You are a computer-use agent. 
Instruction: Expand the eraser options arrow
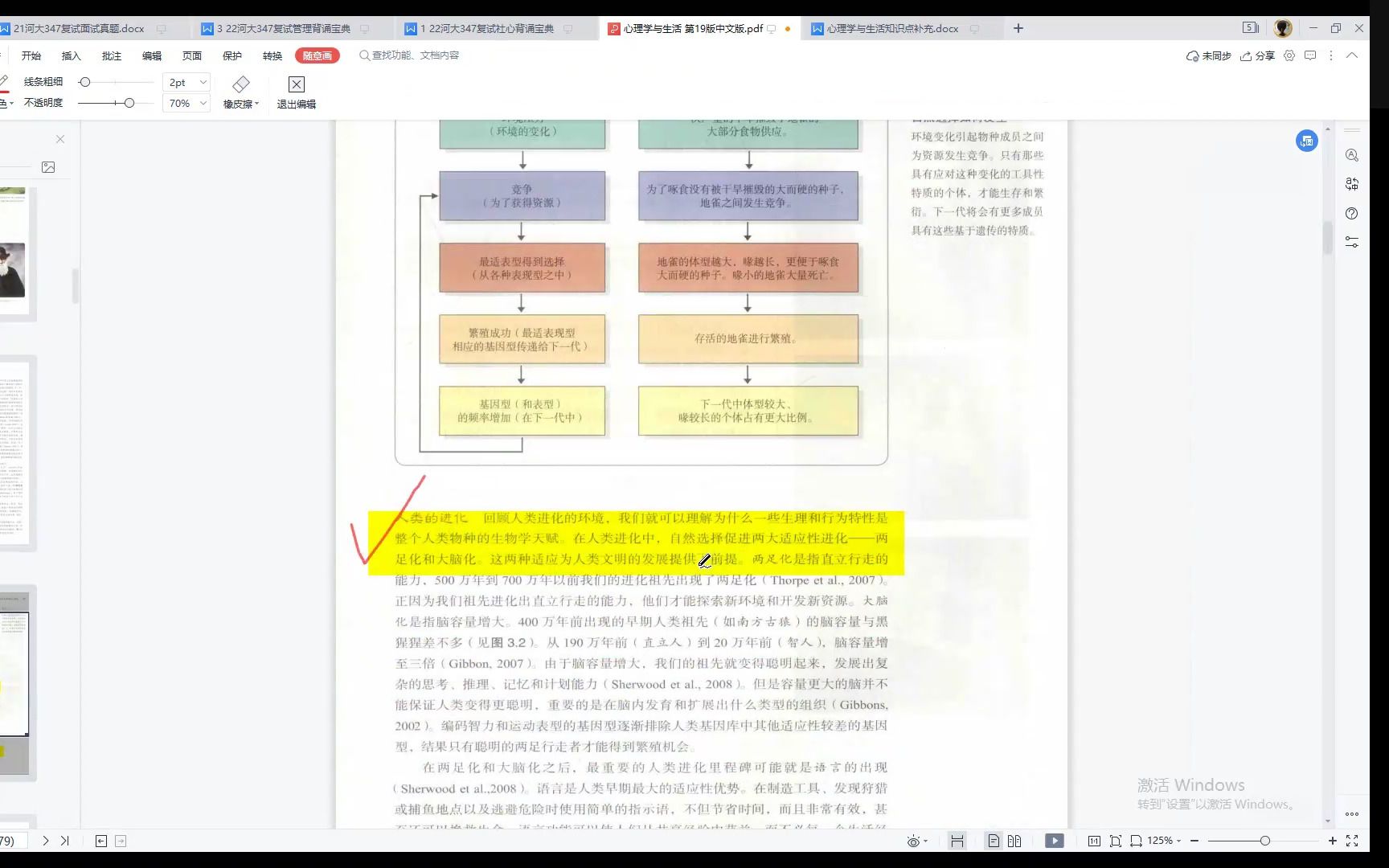click(x=256, y=104)
